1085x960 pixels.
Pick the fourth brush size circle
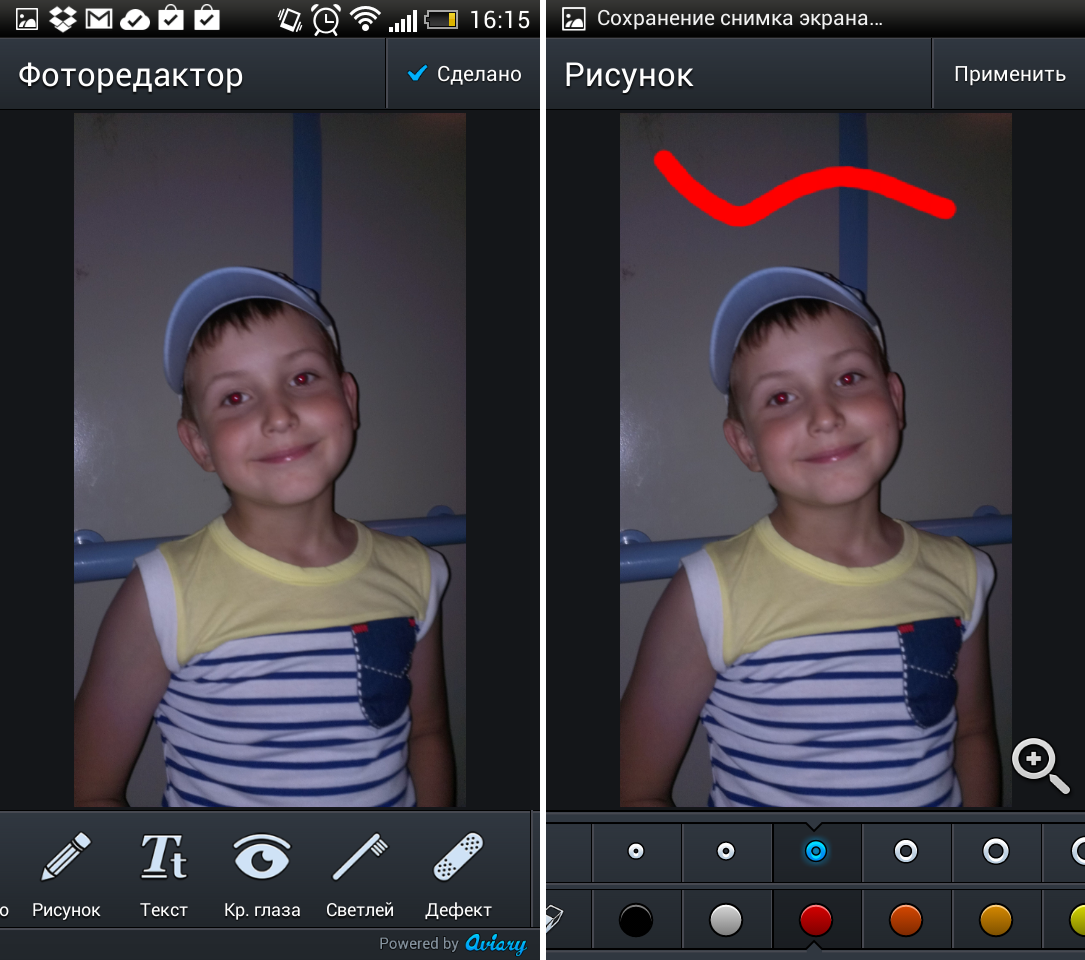(x=906, y=851)
